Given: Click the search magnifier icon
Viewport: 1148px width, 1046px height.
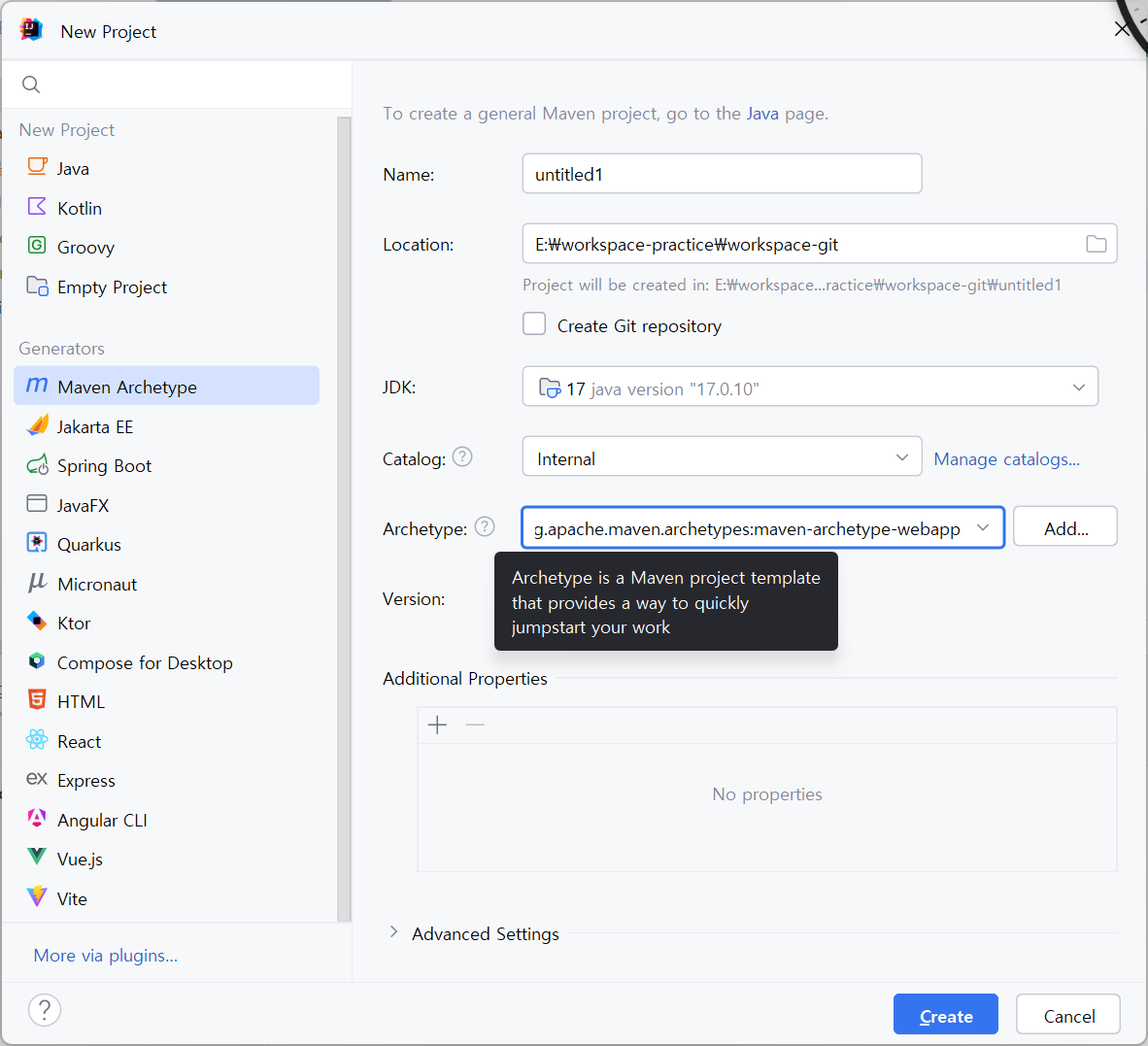Looking at the screenshot, I should click(x=31, y=84).
